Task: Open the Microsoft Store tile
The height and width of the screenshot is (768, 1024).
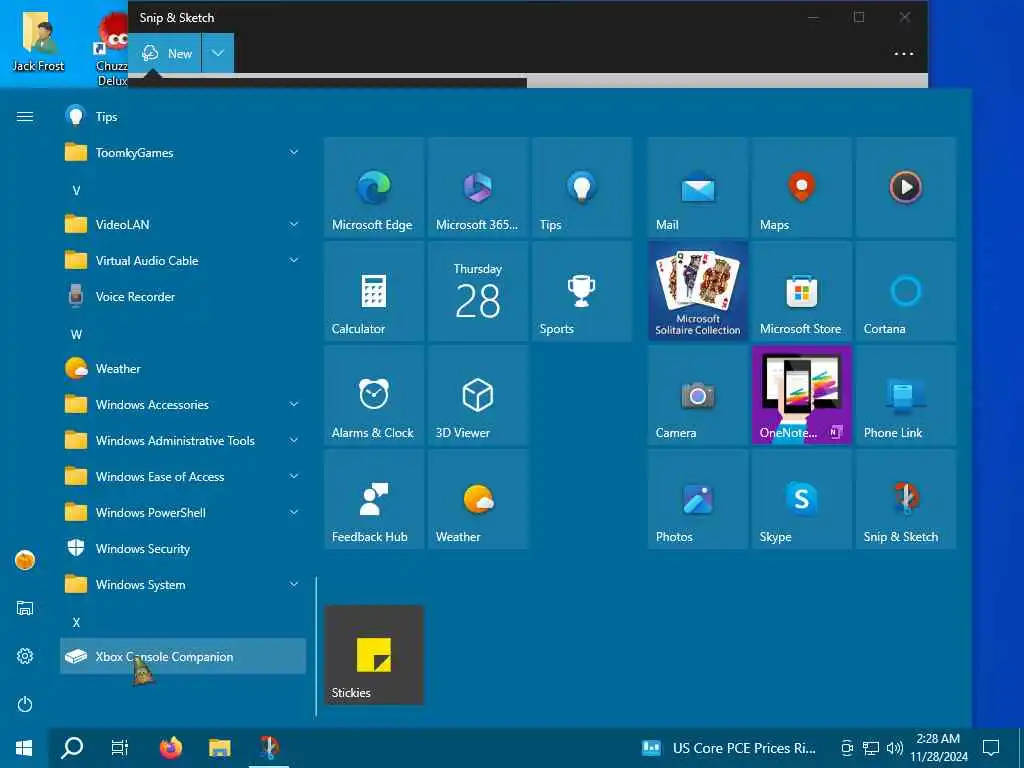Action: 801,291
